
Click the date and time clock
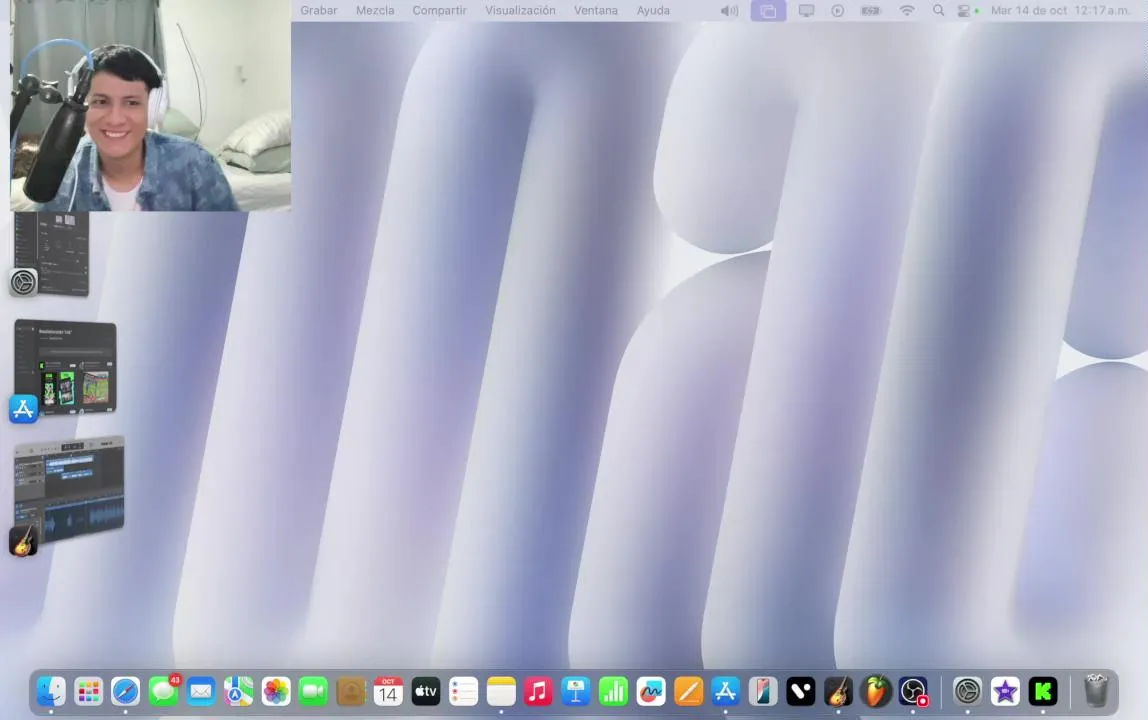(x=1060, y=10)
